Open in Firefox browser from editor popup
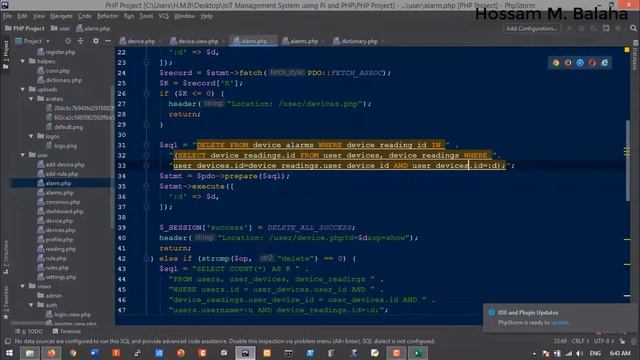Image resolution: width=640 pixels, height=360 pixels. 568,63
